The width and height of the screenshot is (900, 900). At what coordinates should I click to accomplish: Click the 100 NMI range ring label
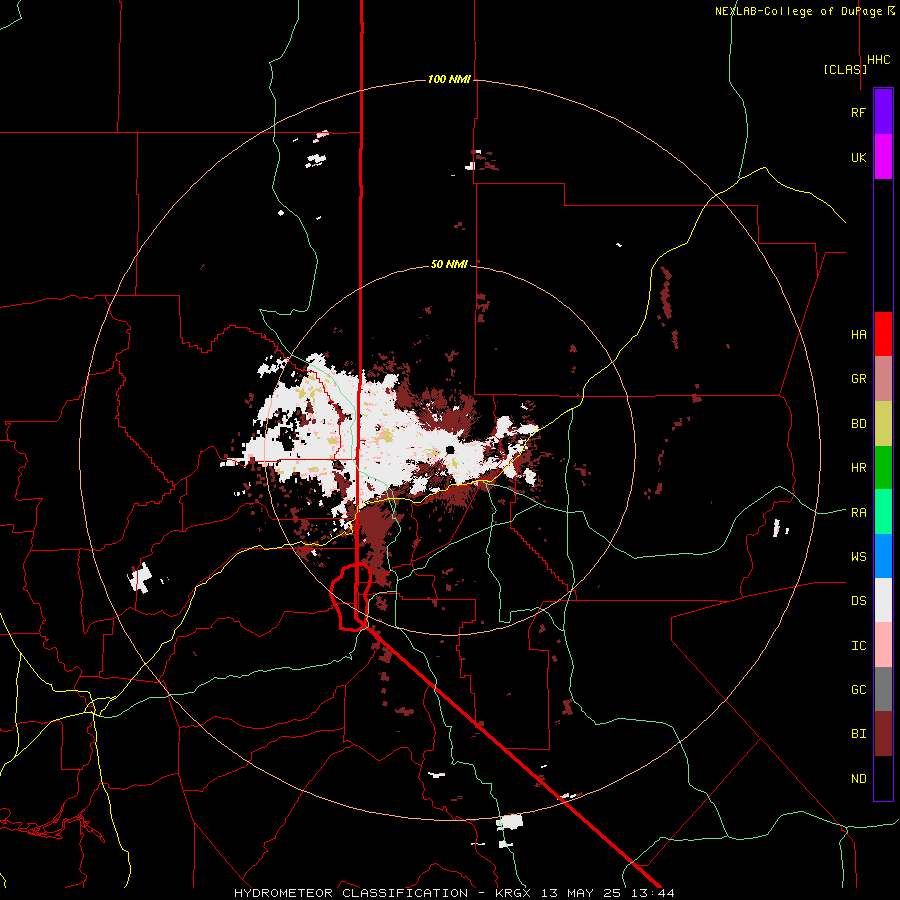[x=449, y=79]
